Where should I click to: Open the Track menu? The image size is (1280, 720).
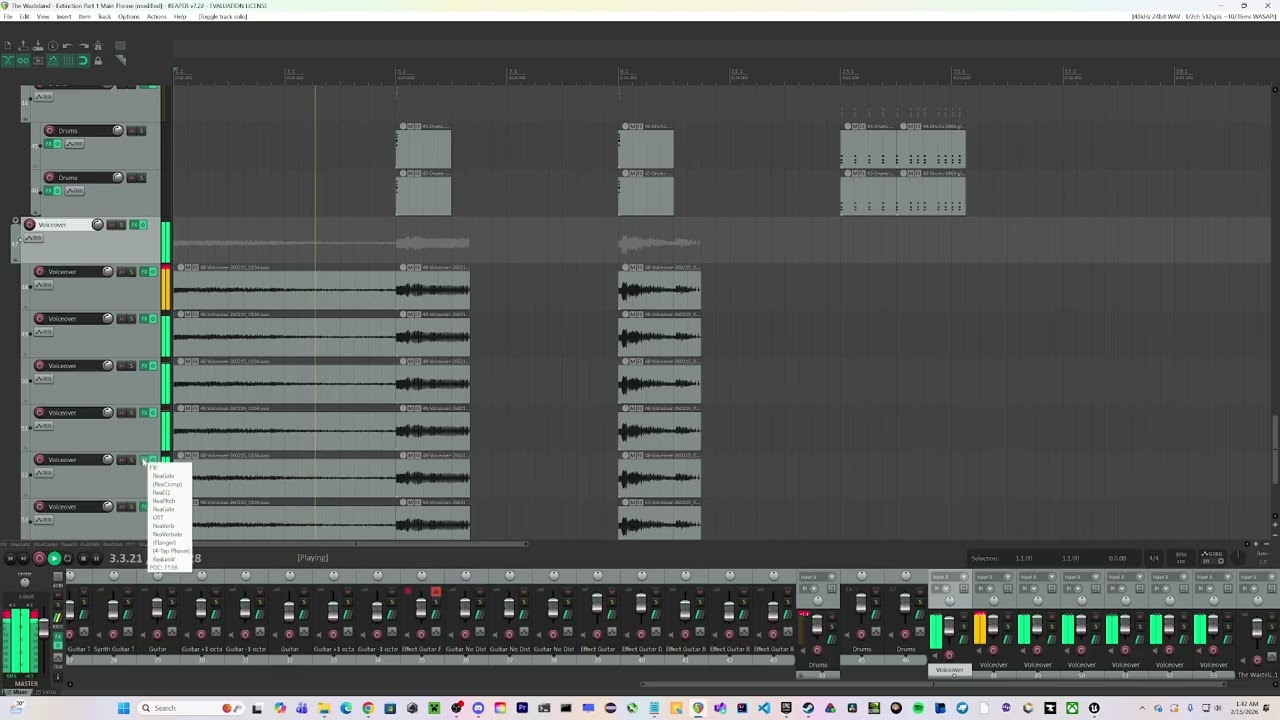104,17
